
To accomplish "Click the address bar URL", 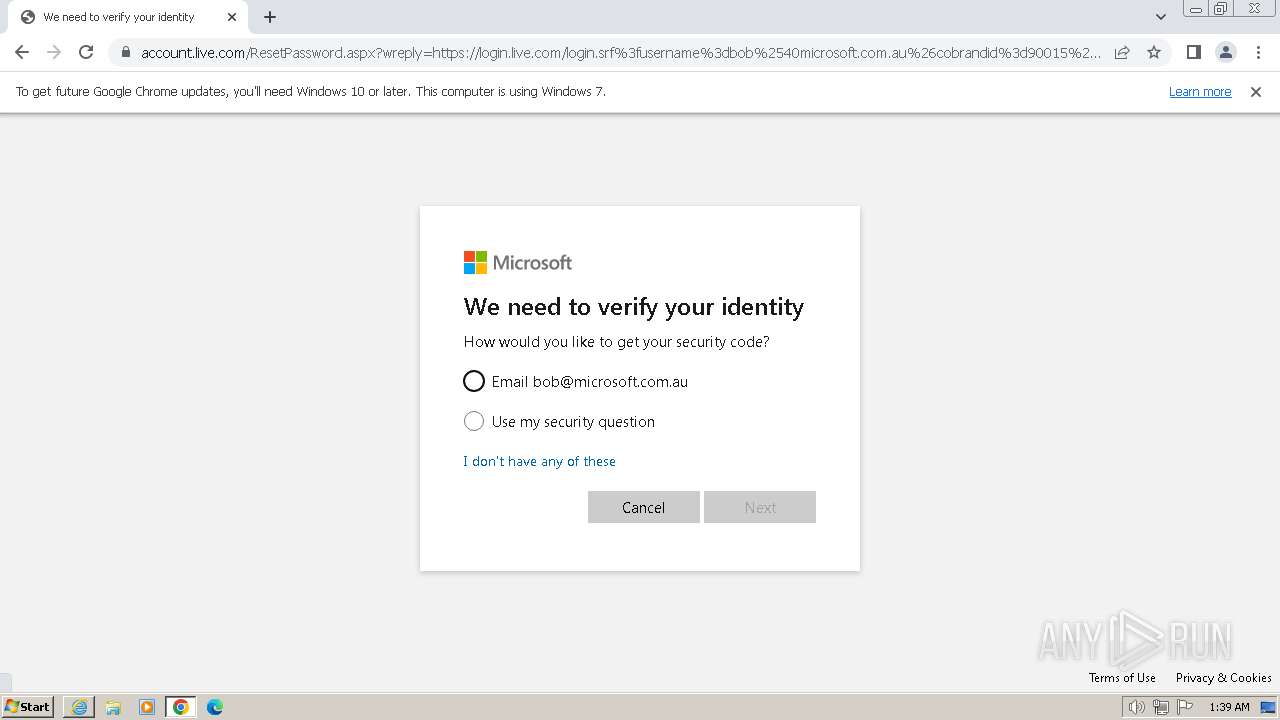I will (x=620, y=53).
